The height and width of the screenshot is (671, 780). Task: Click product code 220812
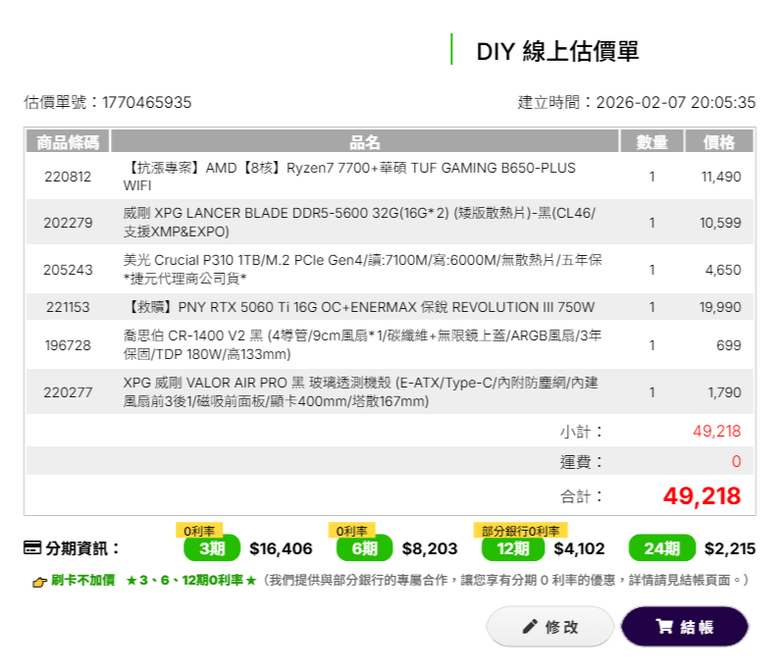[68, 177]
